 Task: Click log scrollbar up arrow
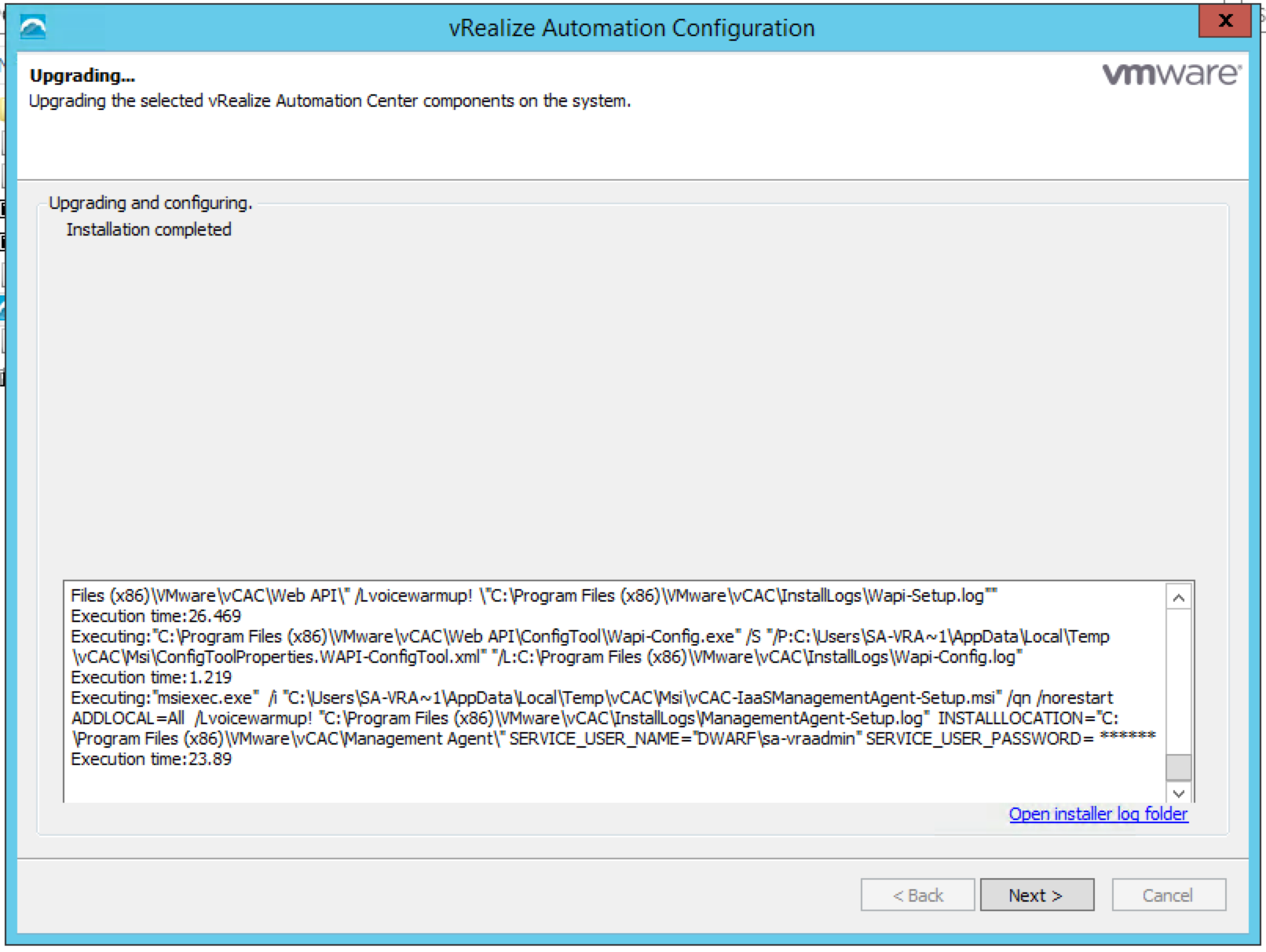click(x=1179, y=598)
